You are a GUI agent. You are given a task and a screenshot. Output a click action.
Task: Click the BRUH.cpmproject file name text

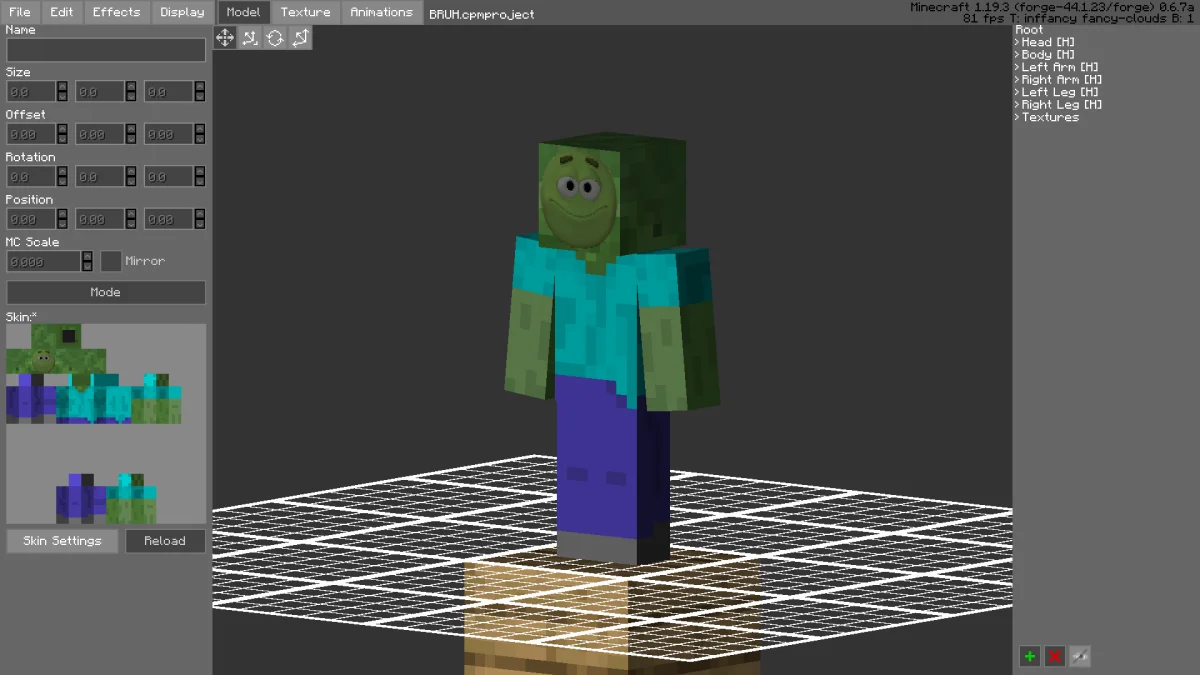pos(482,14)
